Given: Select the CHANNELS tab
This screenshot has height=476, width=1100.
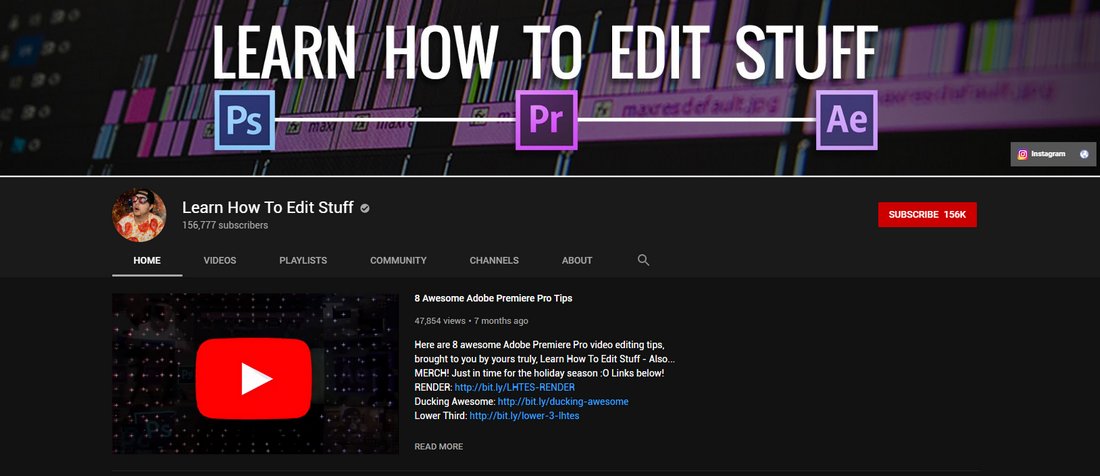Looking at the screenshot, I should click(x=494, y=260).
